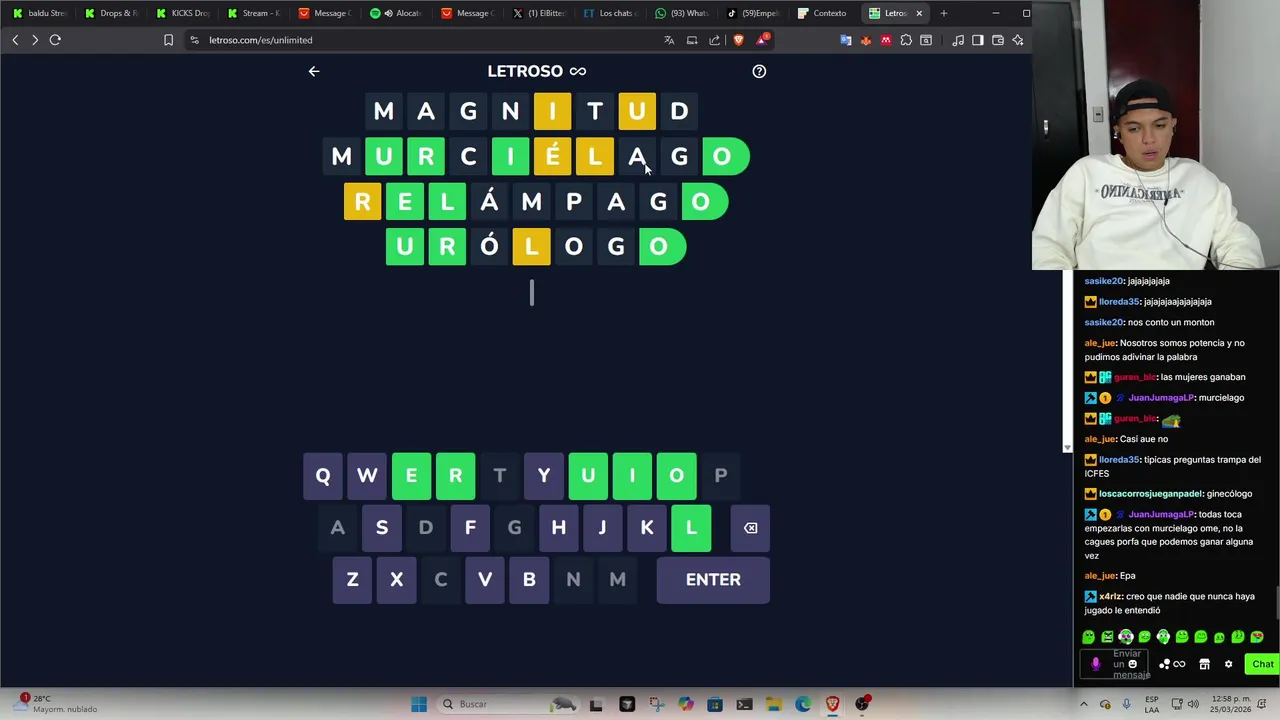Switch to the TikTok Empel tab
The width and height of the screenshot is (1280, 720).
(752, 13)
